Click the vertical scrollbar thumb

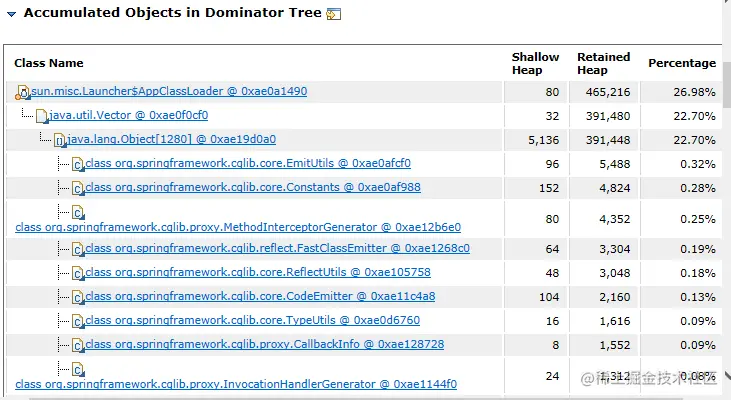tap(726, 84)
